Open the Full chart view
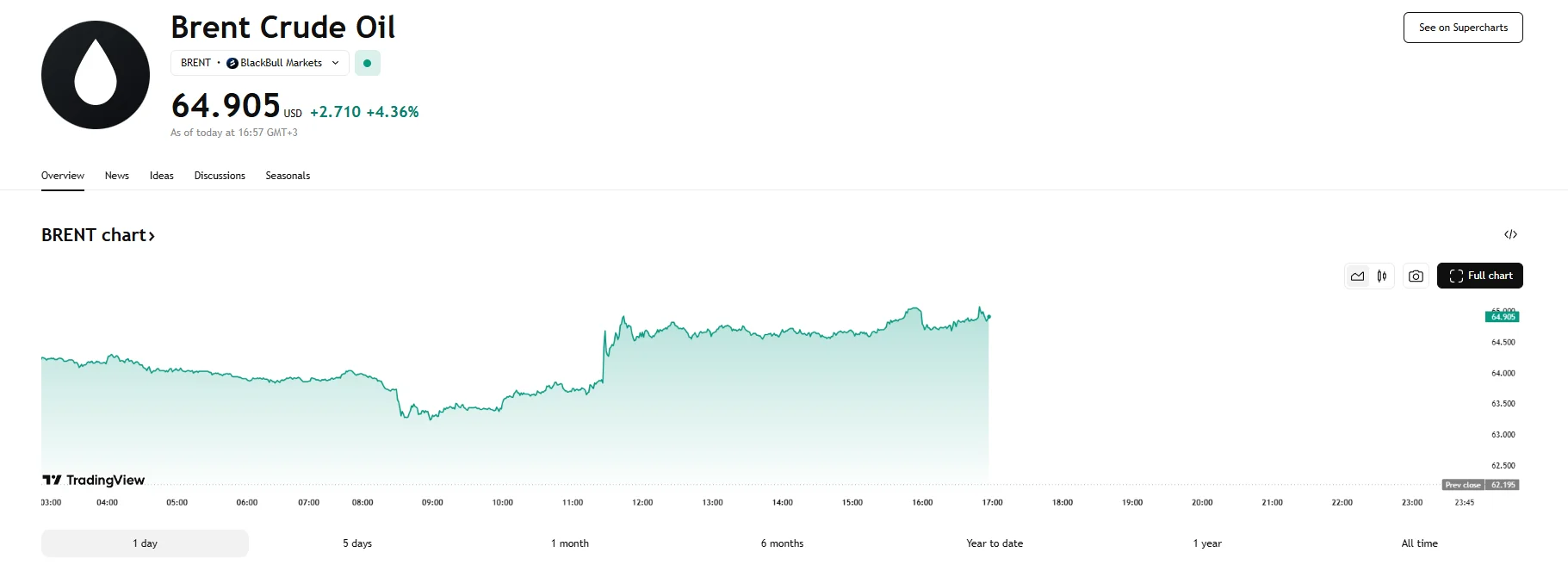Viewport: 1568px width, 571px height. click(x=1479, y=276)
